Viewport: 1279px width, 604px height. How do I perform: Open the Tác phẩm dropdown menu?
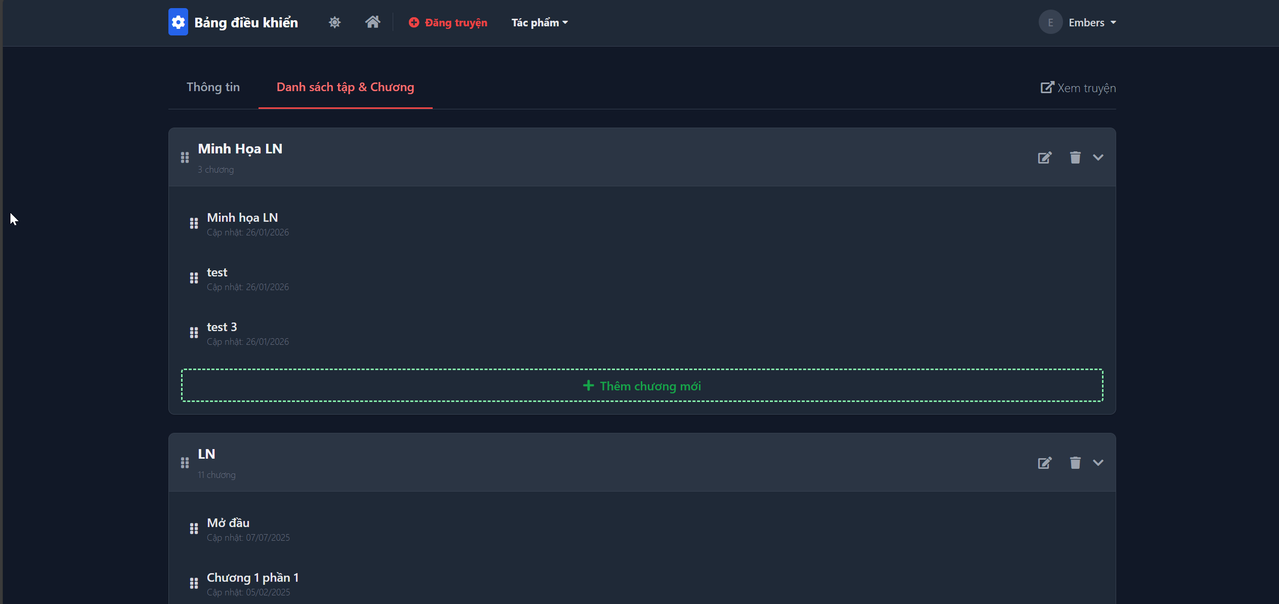540,22
